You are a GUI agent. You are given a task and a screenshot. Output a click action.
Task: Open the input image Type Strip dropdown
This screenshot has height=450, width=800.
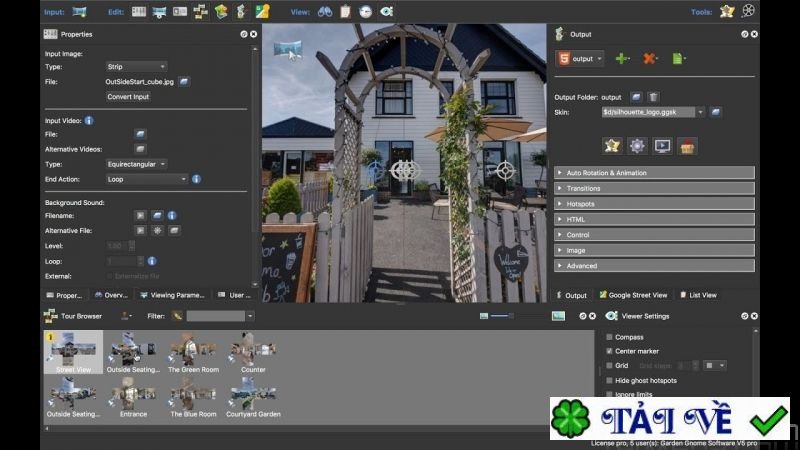pyautogui.click(x=136, y=67)
